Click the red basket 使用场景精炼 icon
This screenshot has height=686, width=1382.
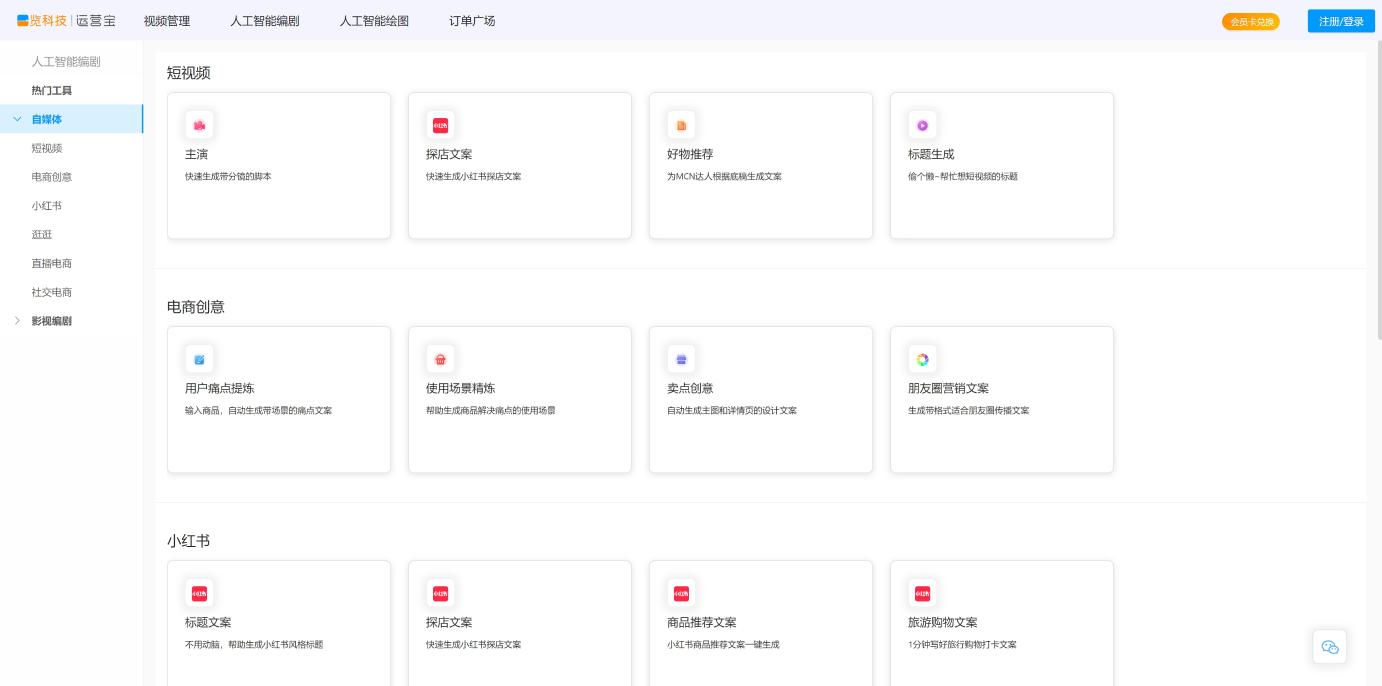[440, 359]
